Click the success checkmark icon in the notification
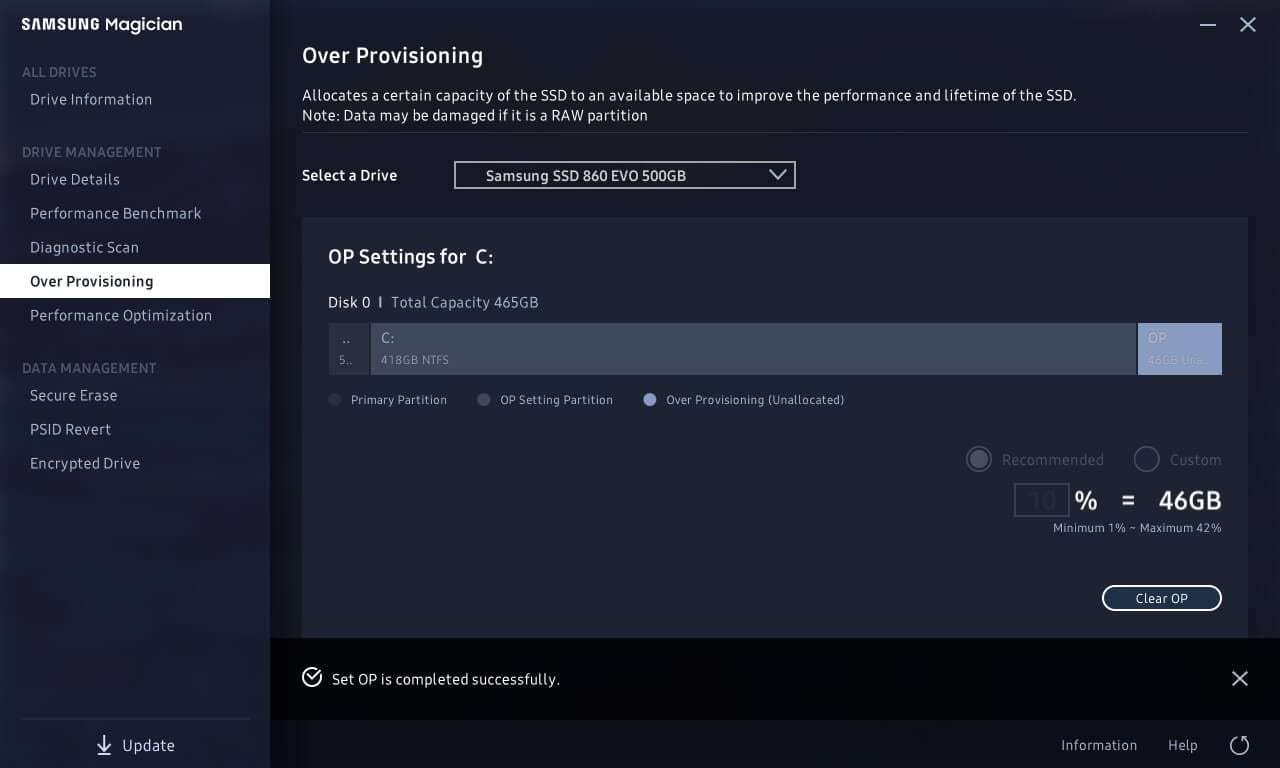This screenshot has height=768, width=1280. pos(311,678)
